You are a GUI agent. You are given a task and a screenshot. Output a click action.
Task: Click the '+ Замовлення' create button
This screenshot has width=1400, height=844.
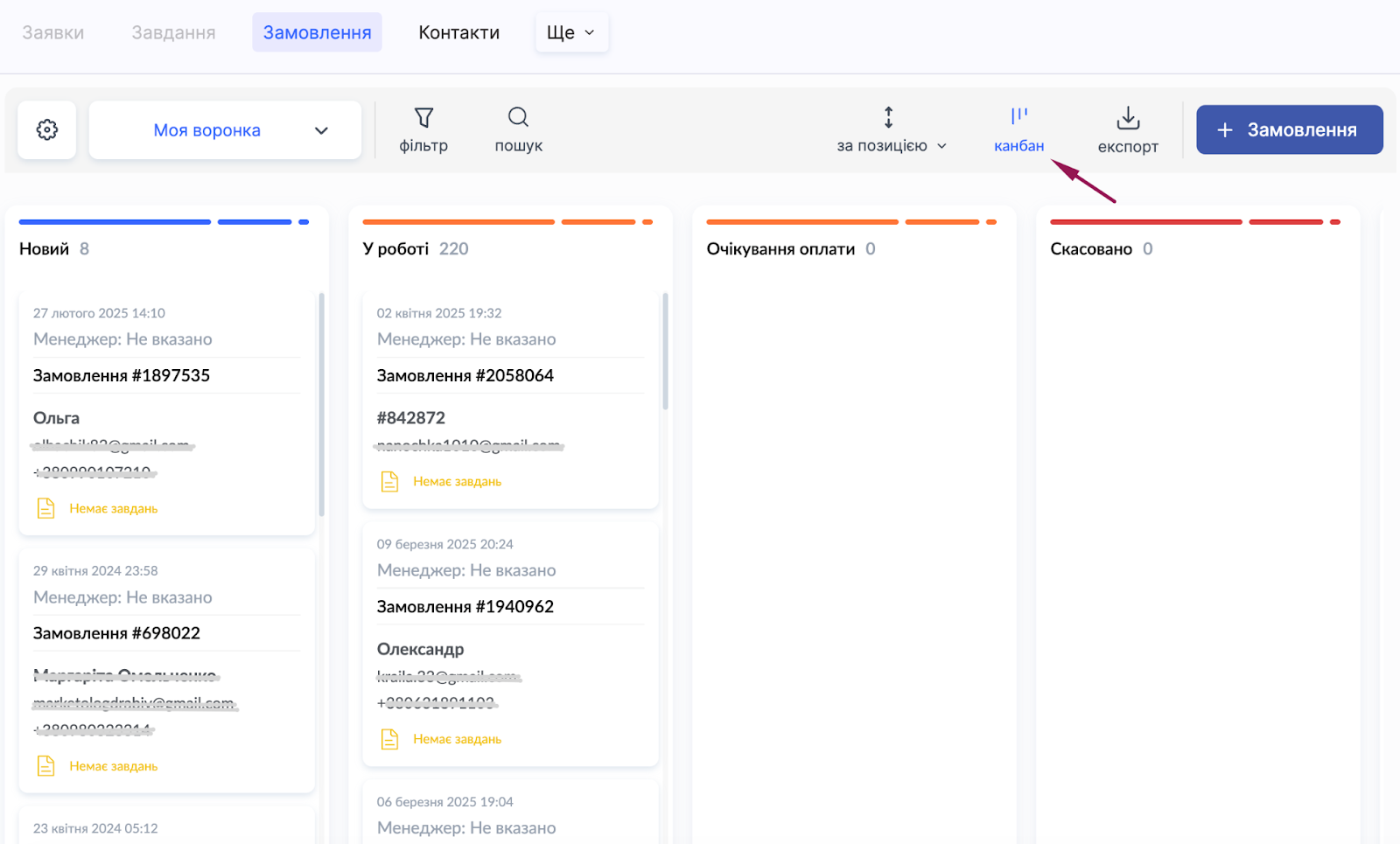click(x=1290, y=129)
